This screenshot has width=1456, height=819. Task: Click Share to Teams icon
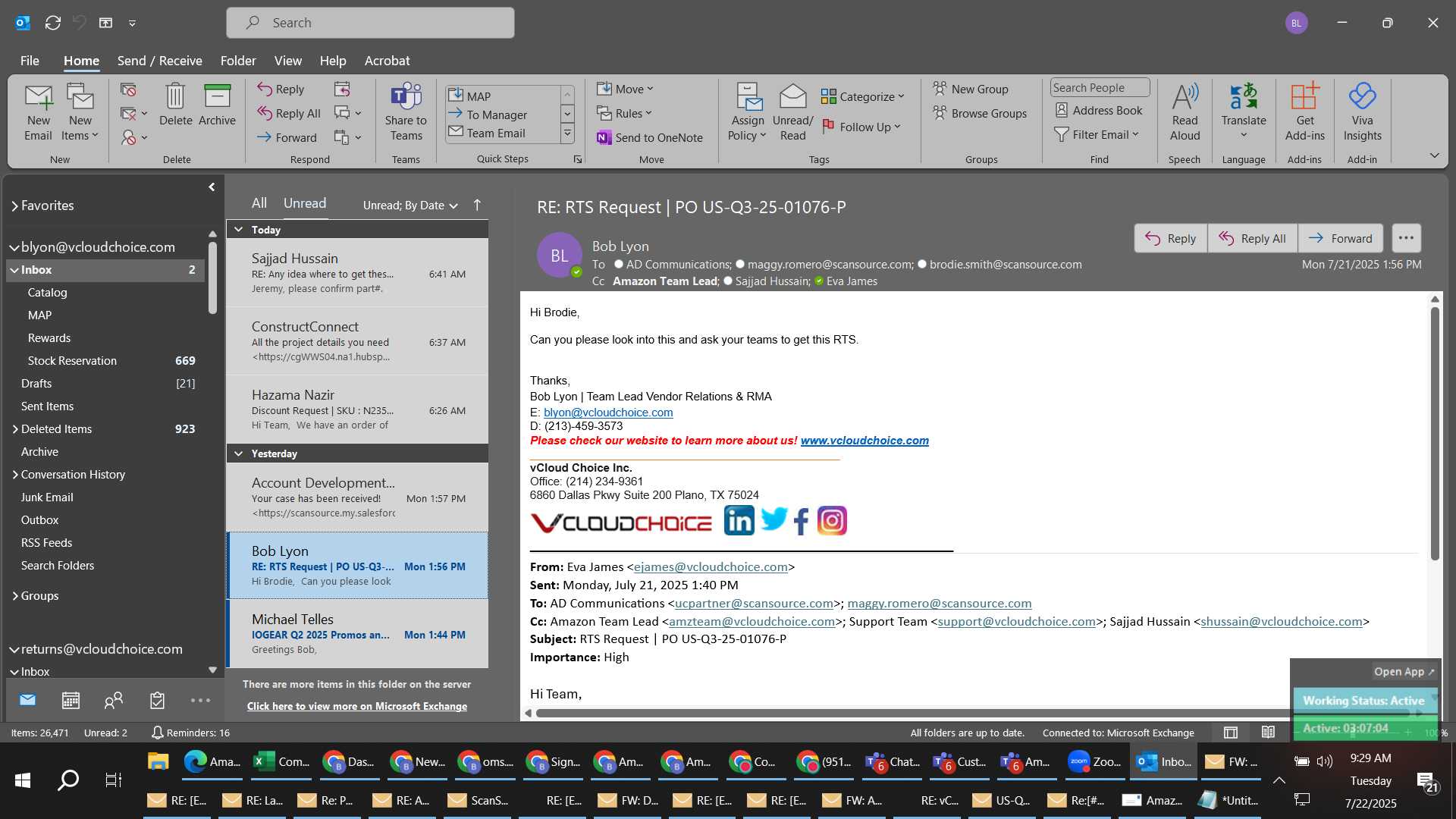406,112
